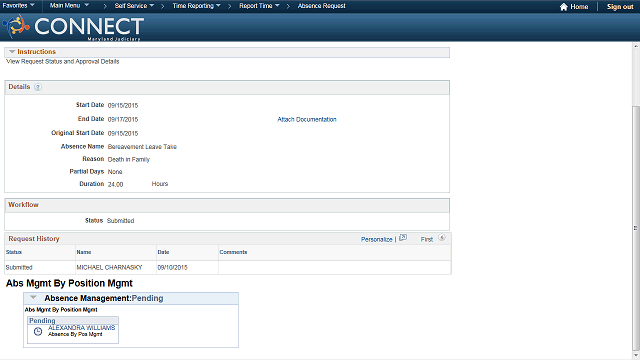Click the Start Date value 09/15/2015

point(123,105)
